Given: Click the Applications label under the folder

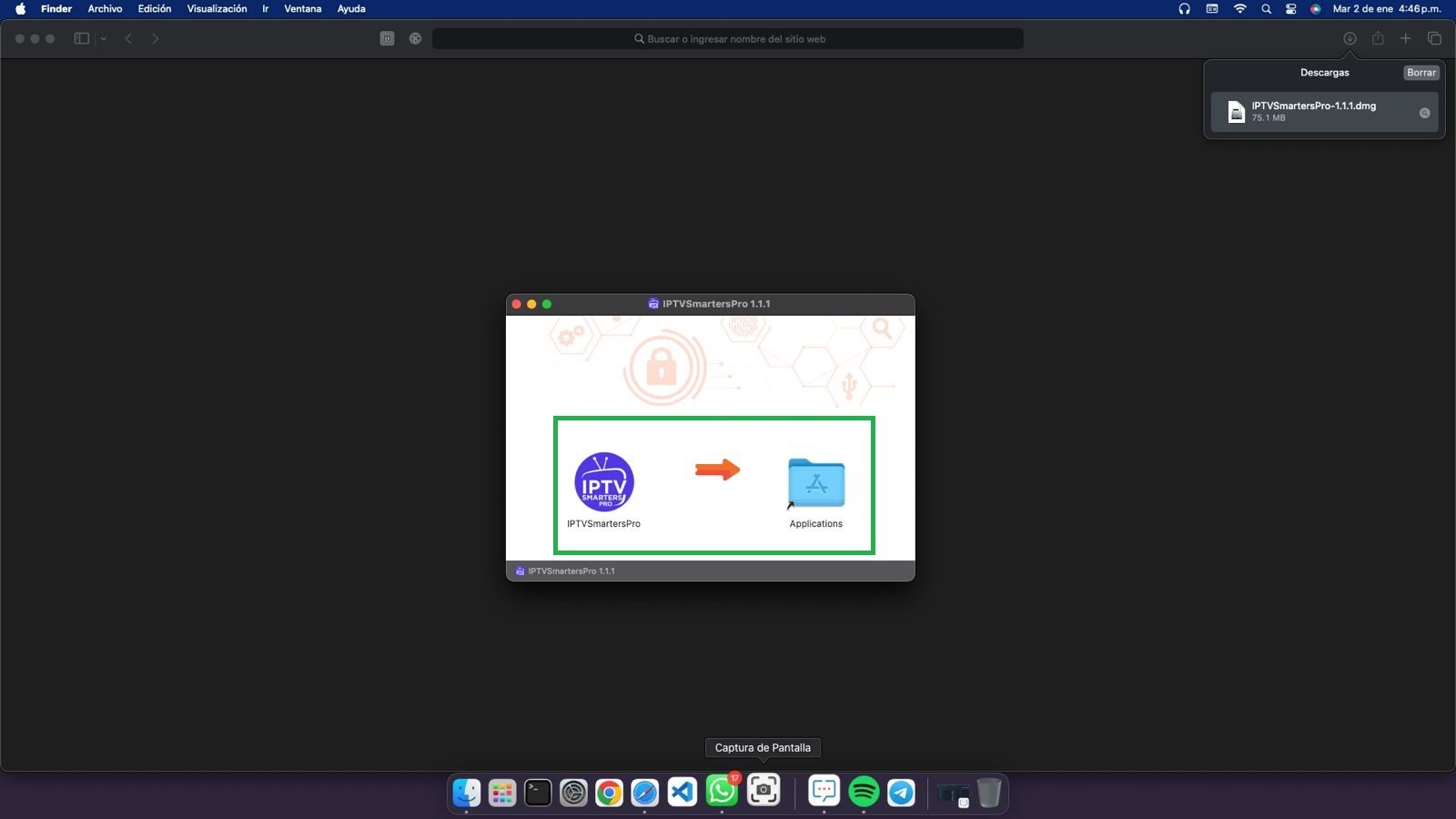Looking at the screenshot, I should click(x=816, y=524).
